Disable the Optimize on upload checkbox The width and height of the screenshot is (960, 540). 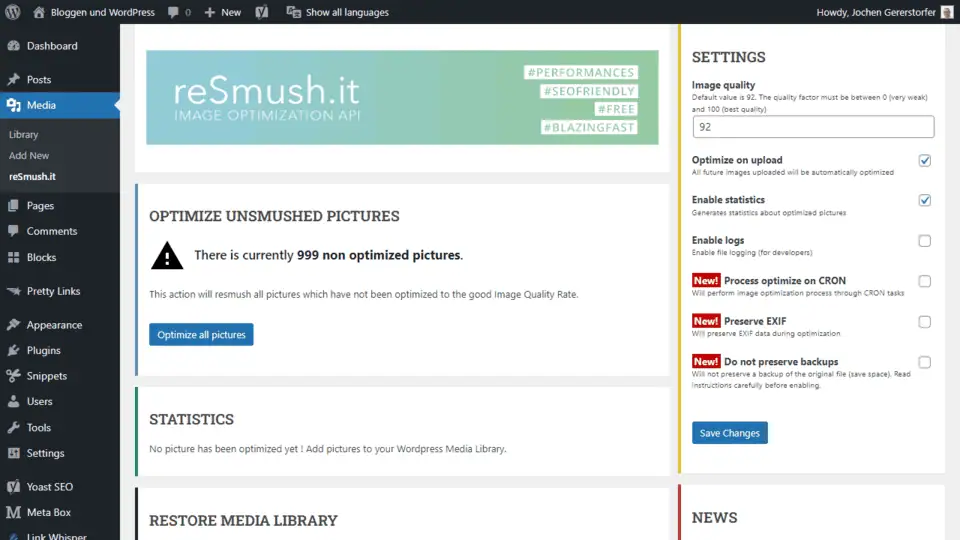(x=925, y=160)
